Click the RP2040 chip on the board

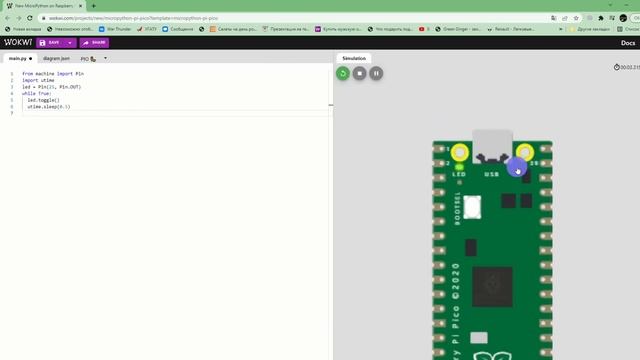coord(492,287)
